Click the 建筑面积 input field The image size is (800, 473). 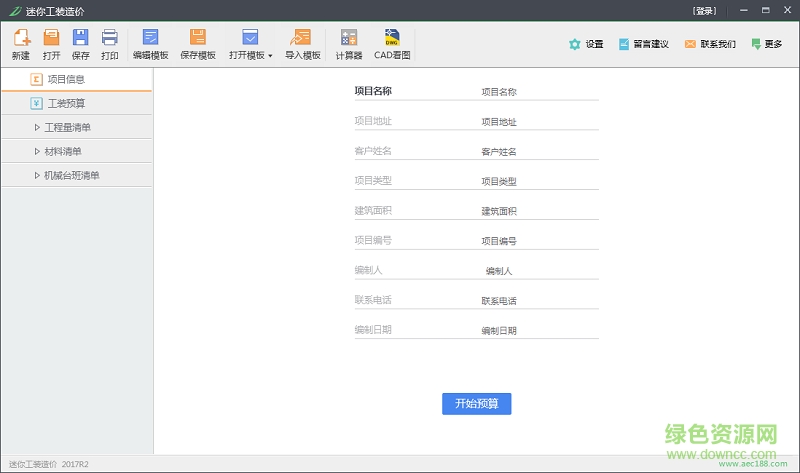(499, 211)
